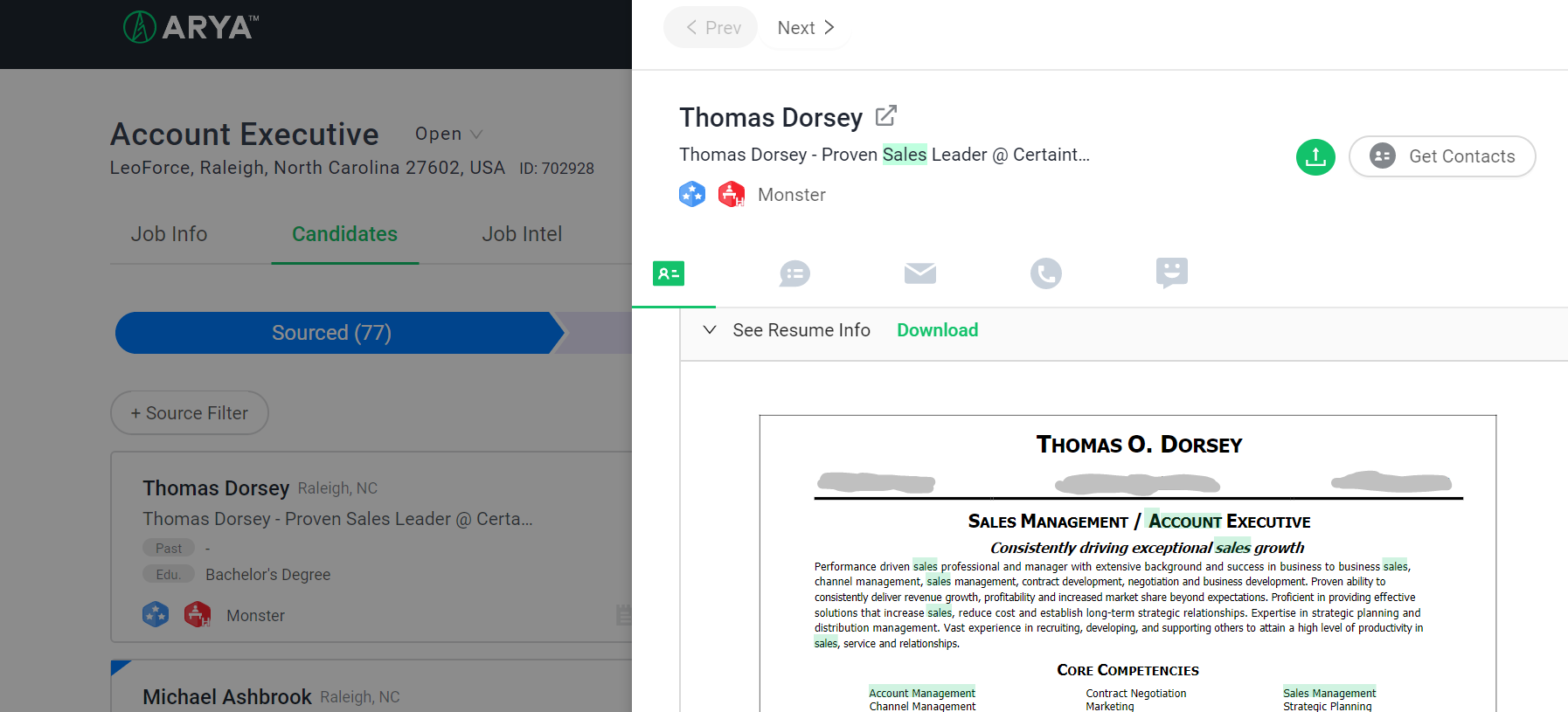This screenshot has width=1568, height=712.
Task: Open the email envelope tab icon
Action: [x=919, y=273]
